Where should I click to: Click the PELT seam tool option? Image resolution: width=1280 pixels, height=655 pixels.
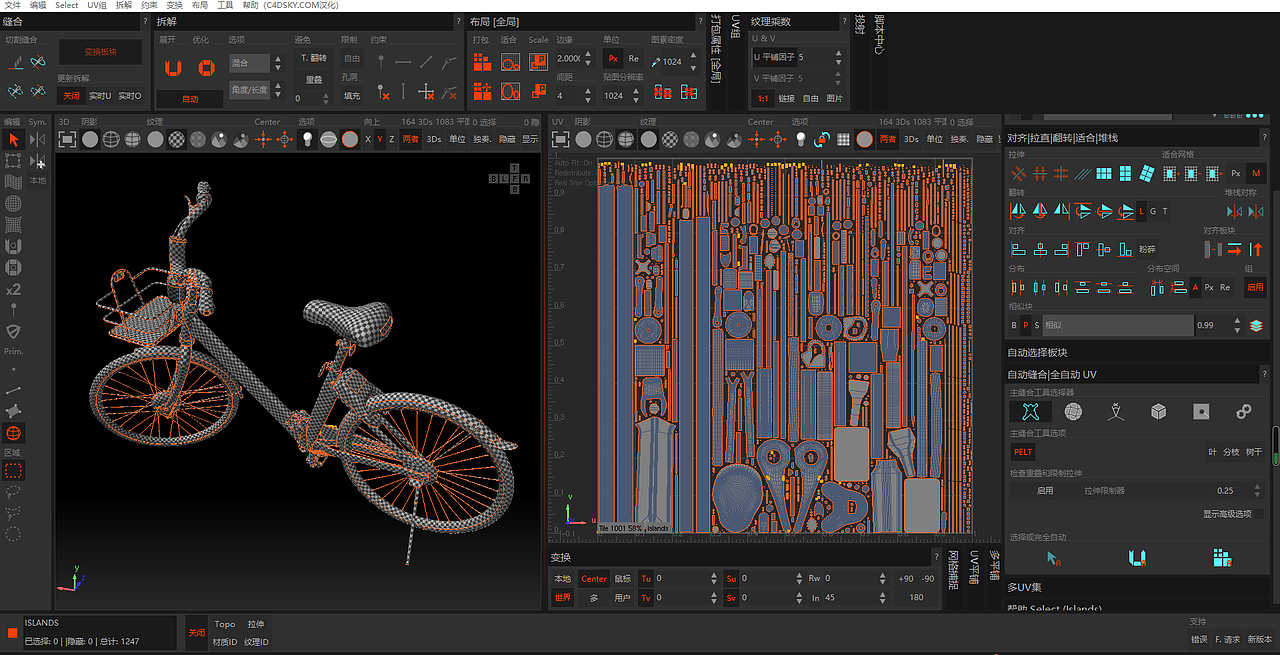click(1022, 452)
